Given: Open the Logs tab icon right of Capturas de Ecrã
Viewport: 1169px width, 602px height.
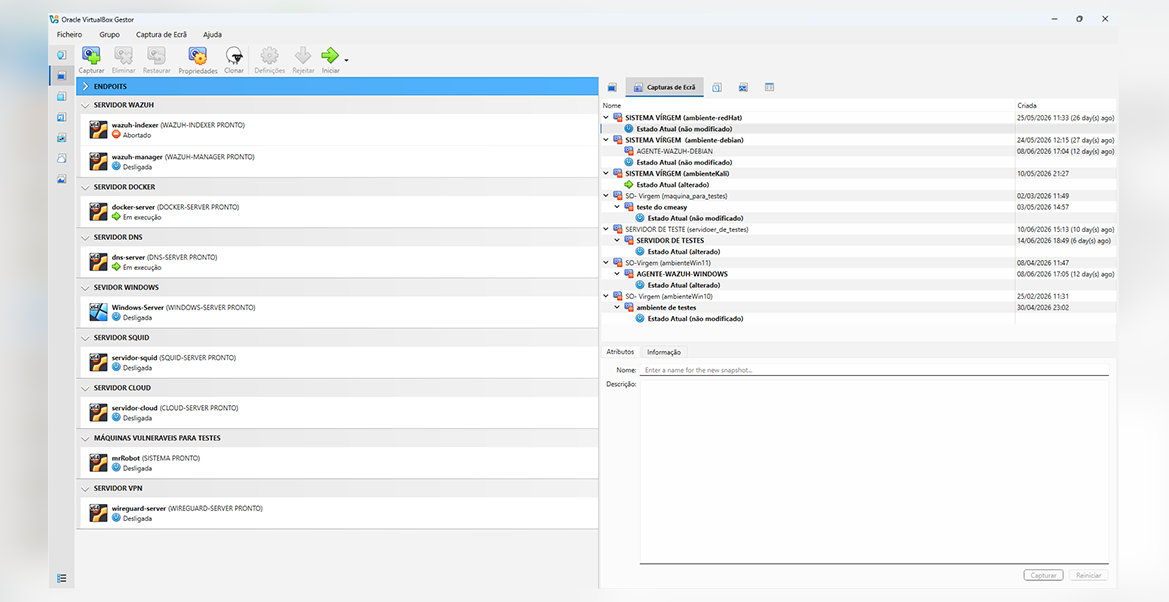Looking at the screenshot, I should pyautogui.click(x=716, y=87).
